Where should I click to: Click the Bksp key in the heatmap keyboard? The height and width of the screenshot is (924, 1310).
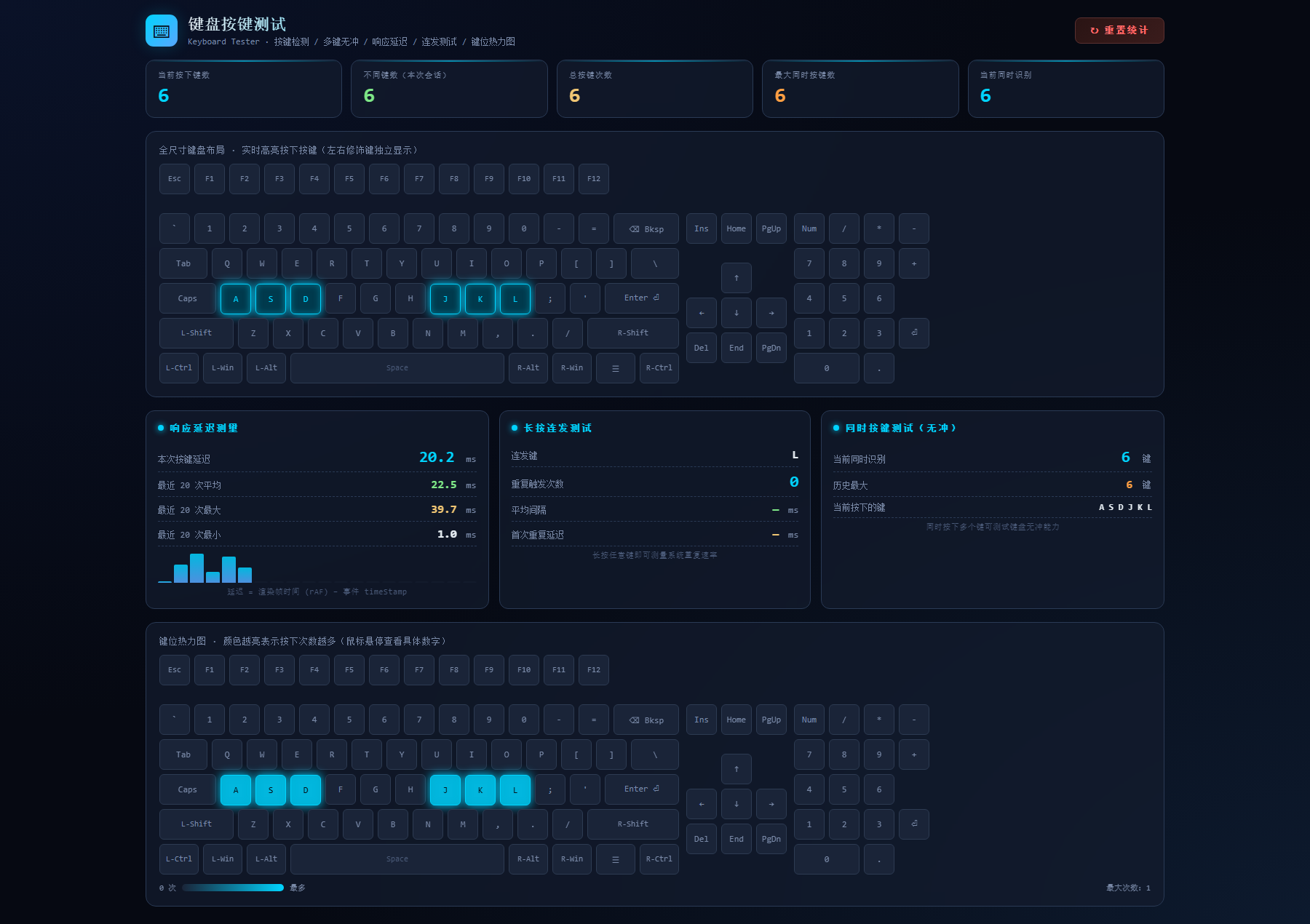(646, 720)
